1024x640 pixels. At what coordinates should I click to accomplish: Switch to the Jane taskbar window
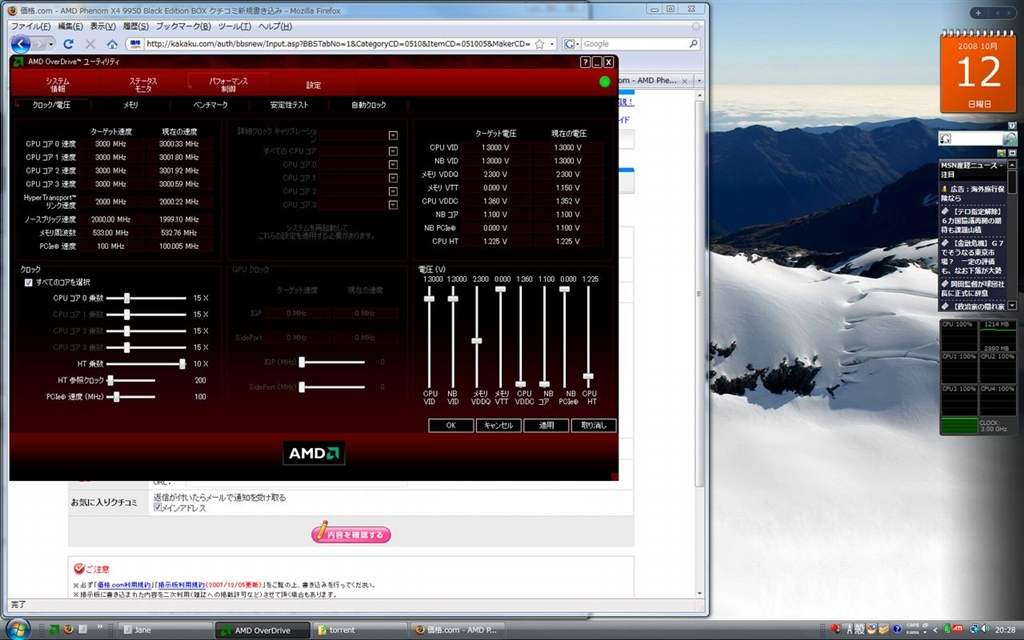coord(166,630)
